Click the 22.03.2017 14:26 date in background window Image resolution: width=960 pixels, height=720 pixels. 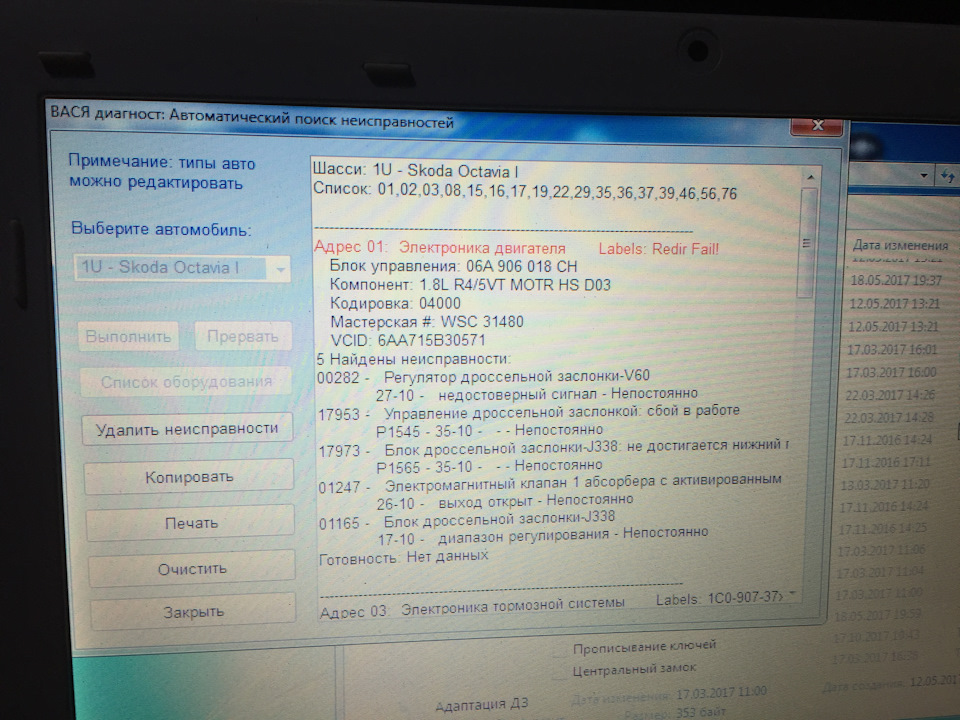click(x=890, y=395)
